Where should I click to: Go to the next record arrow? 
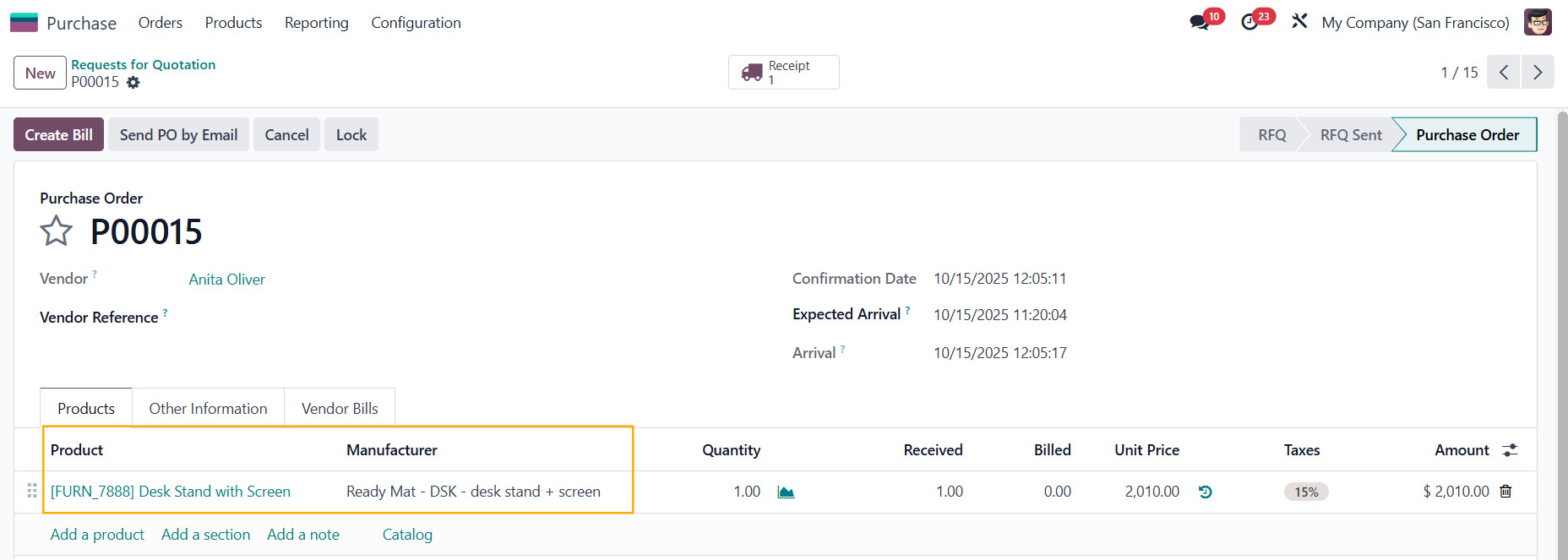[1538, 73]
